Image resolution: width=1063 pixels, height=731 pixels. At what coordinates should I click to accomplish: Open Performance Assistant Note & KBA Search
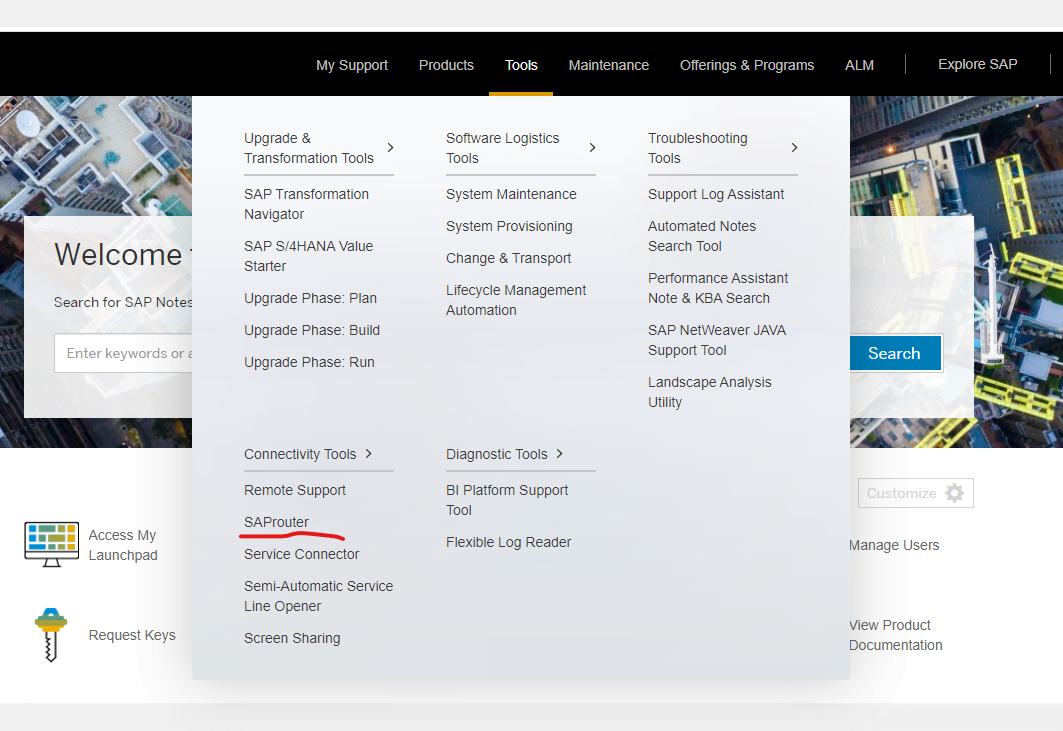point(718,288)
